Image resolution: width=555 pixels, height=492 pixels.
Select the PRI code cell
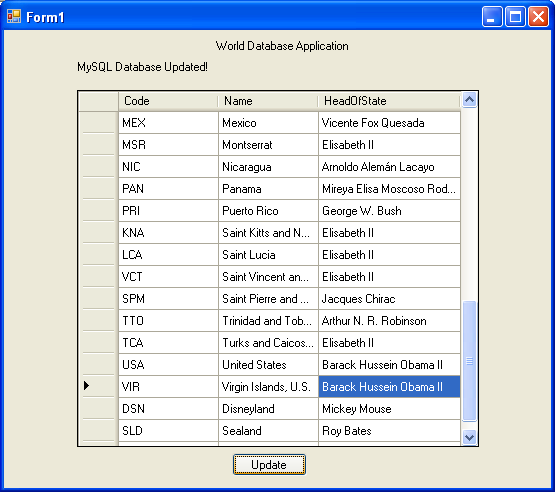[168, 211]
